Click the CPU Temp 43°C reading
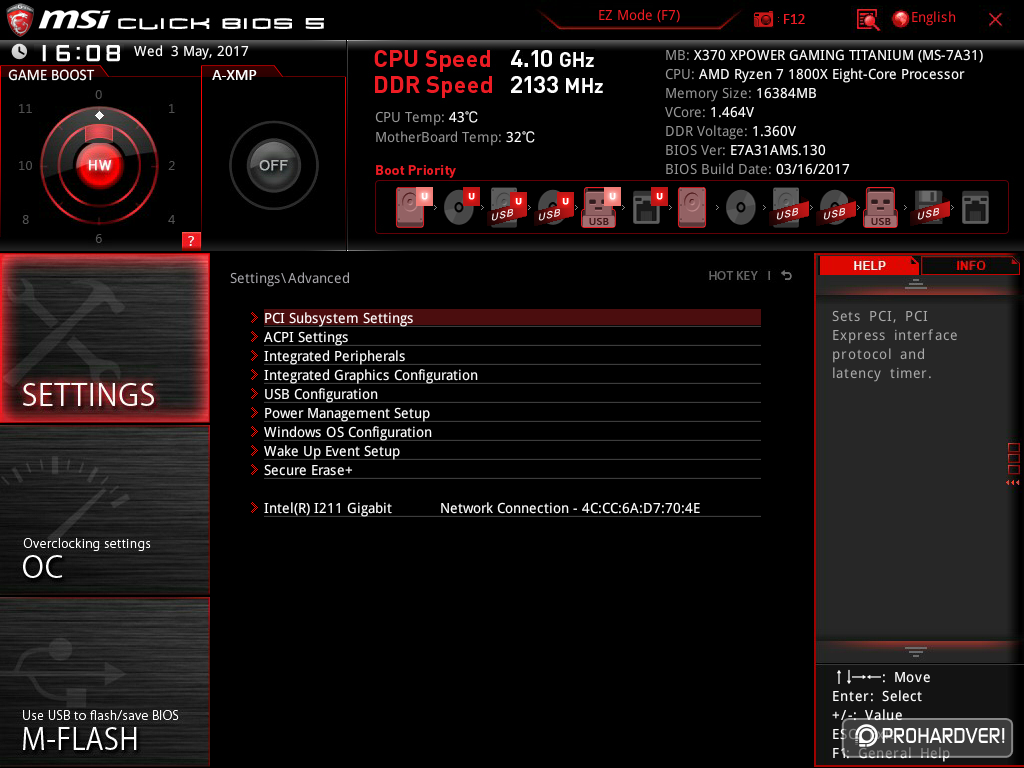 click(426, 117)
